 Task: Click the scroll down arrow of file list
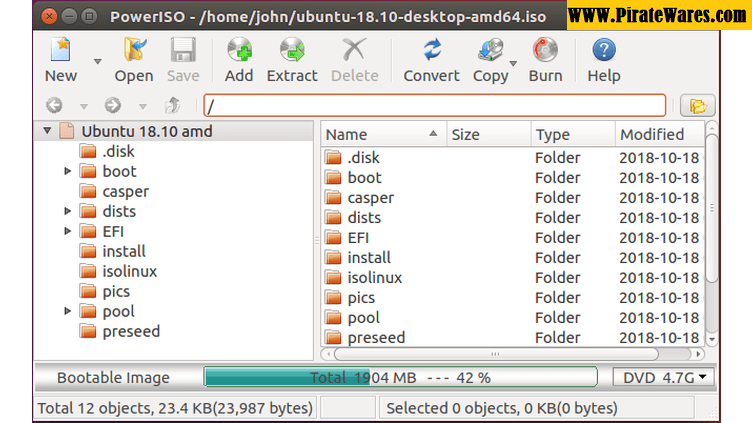coord(712,339)
